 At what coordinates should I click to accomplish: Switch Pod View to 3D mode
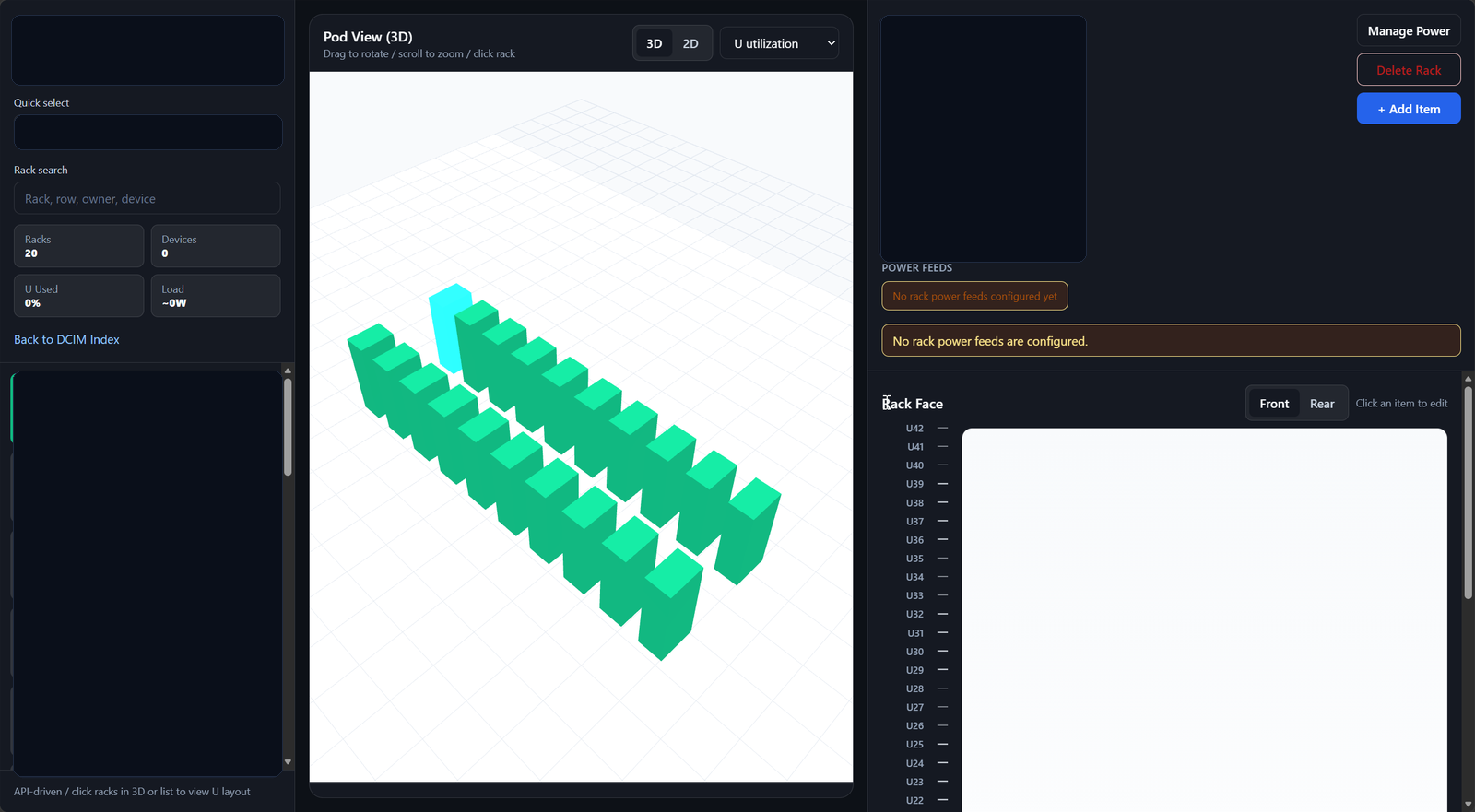tap(654, 43)
